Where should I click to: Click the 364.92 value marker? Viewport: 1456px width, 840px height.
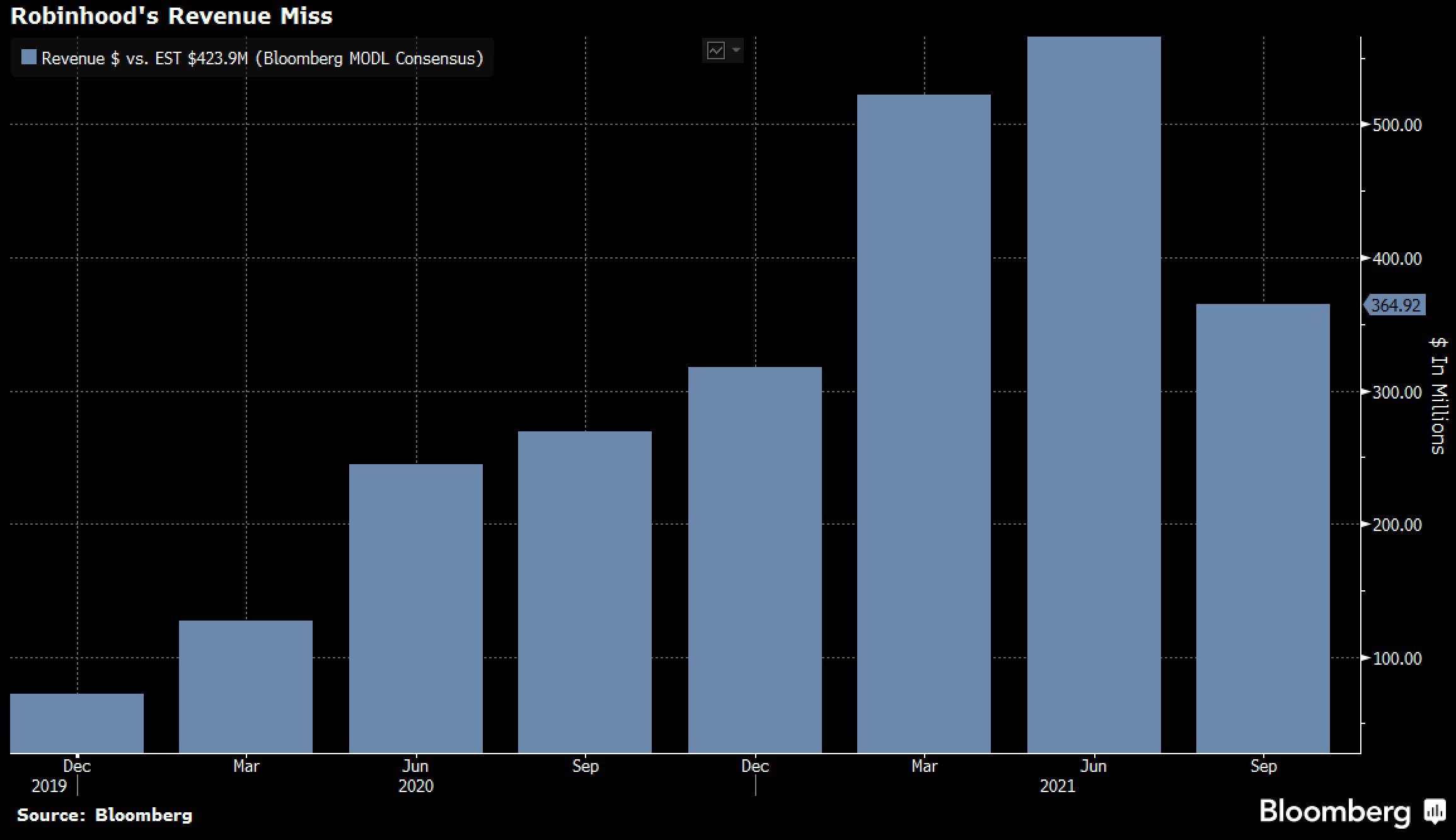tap(1395, 305)
